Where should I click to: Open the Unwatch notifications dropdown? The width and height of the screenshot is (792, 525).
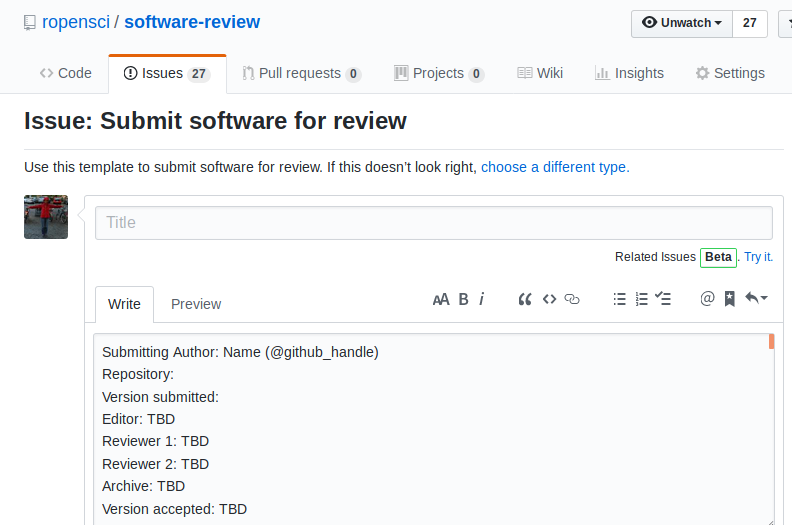tap(681, 23)
